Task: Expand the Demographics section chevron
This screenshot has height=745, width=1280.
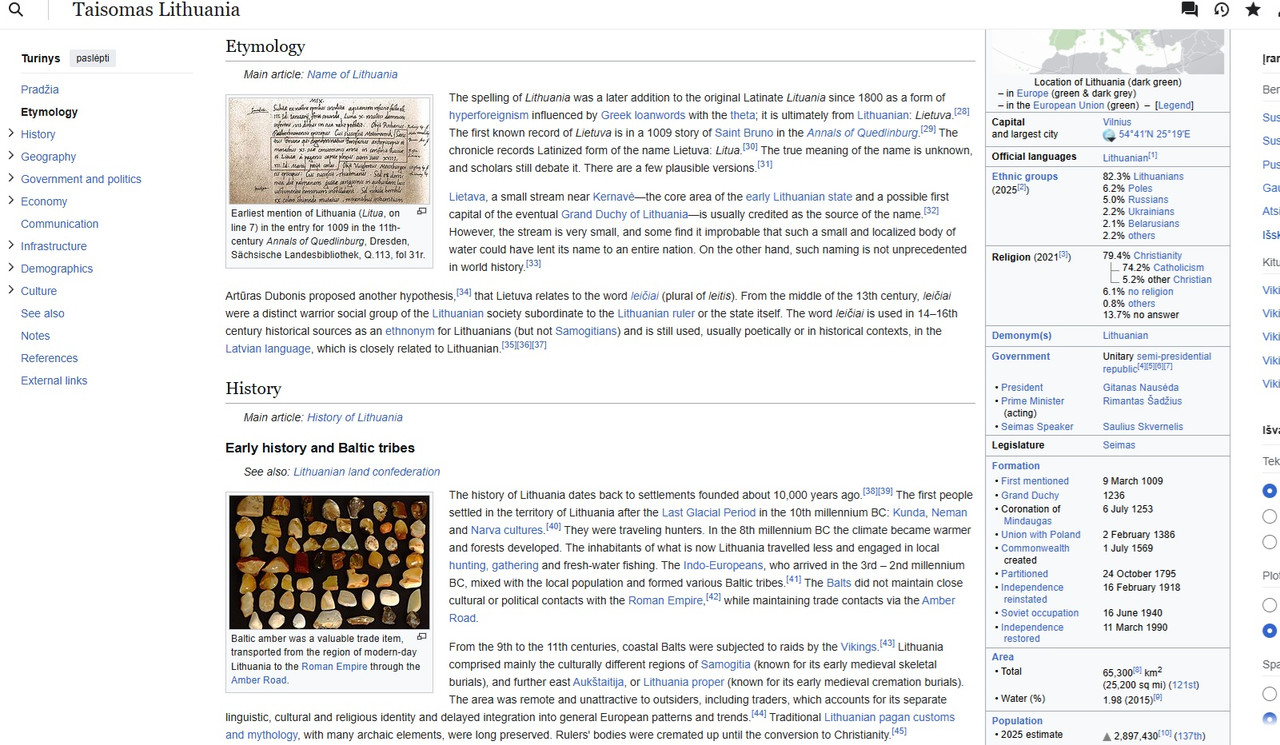Action: (11, 267)
